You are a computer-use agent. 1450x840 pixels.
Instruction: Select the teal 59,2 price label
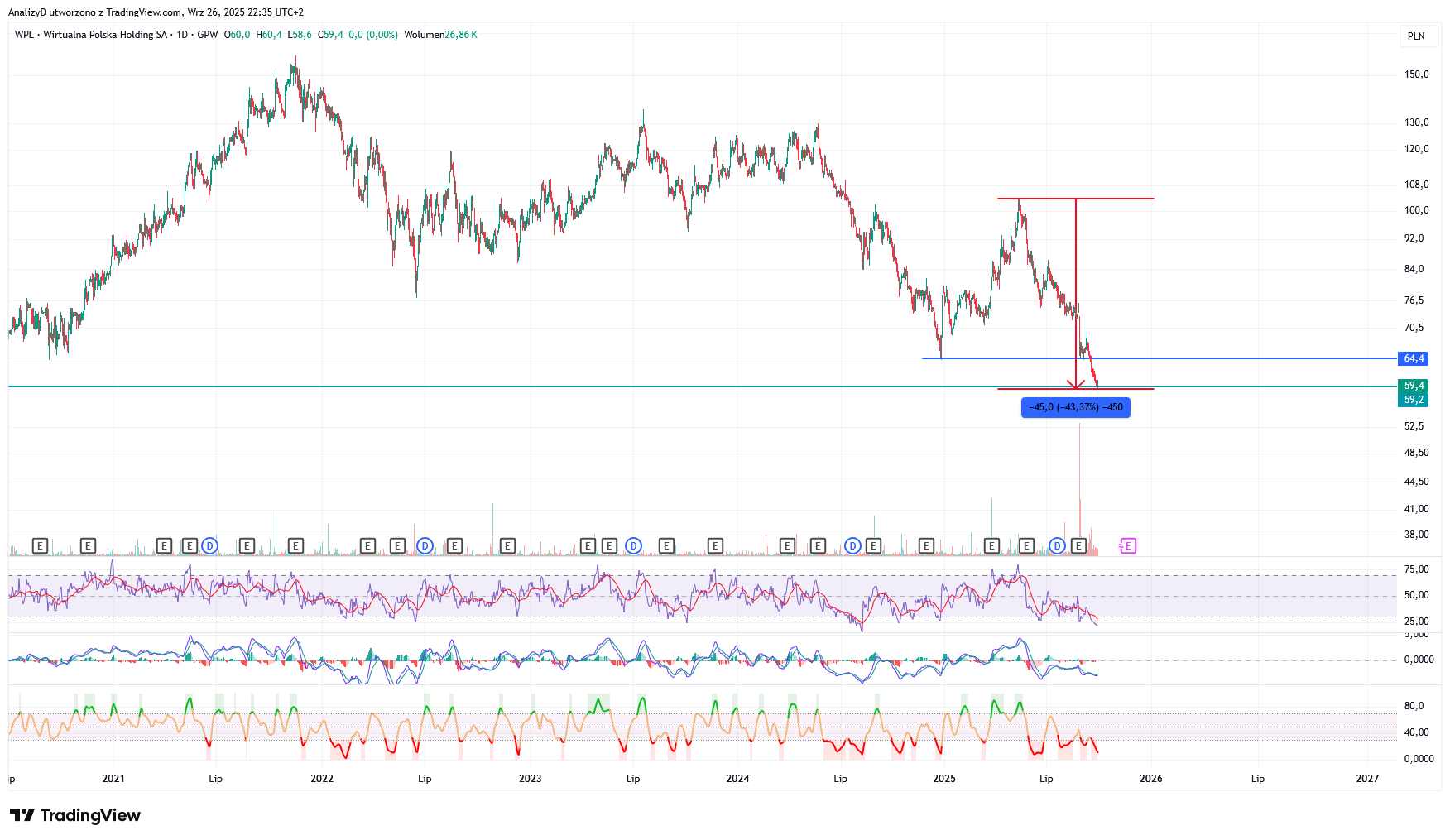(1414, 400)
